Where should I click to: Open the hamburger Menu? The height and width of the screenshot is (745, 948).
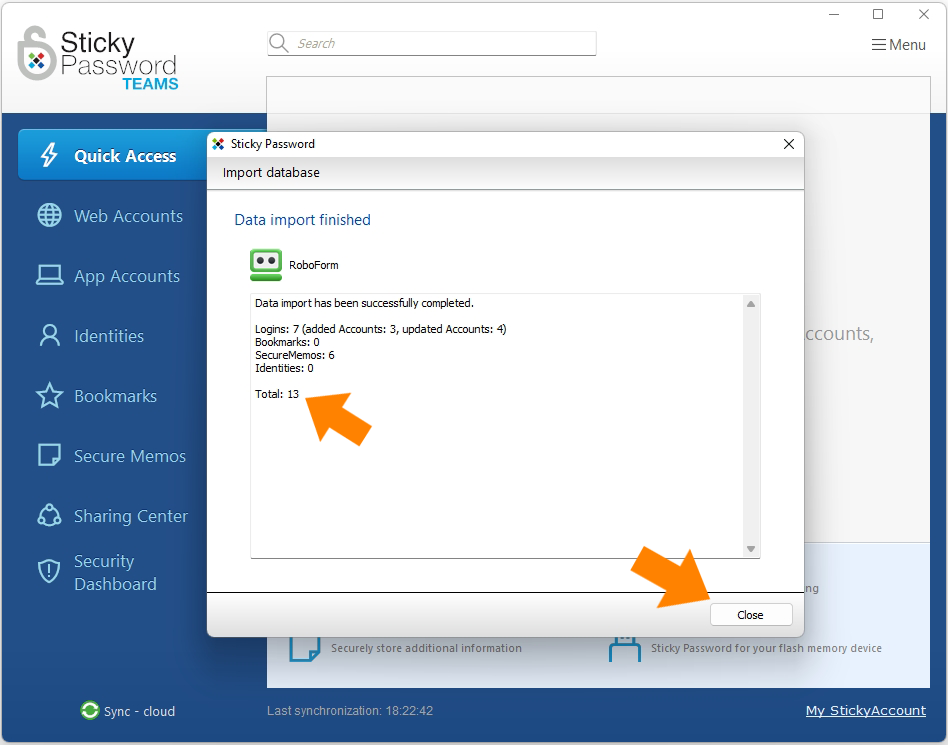[x=898, y=45]
